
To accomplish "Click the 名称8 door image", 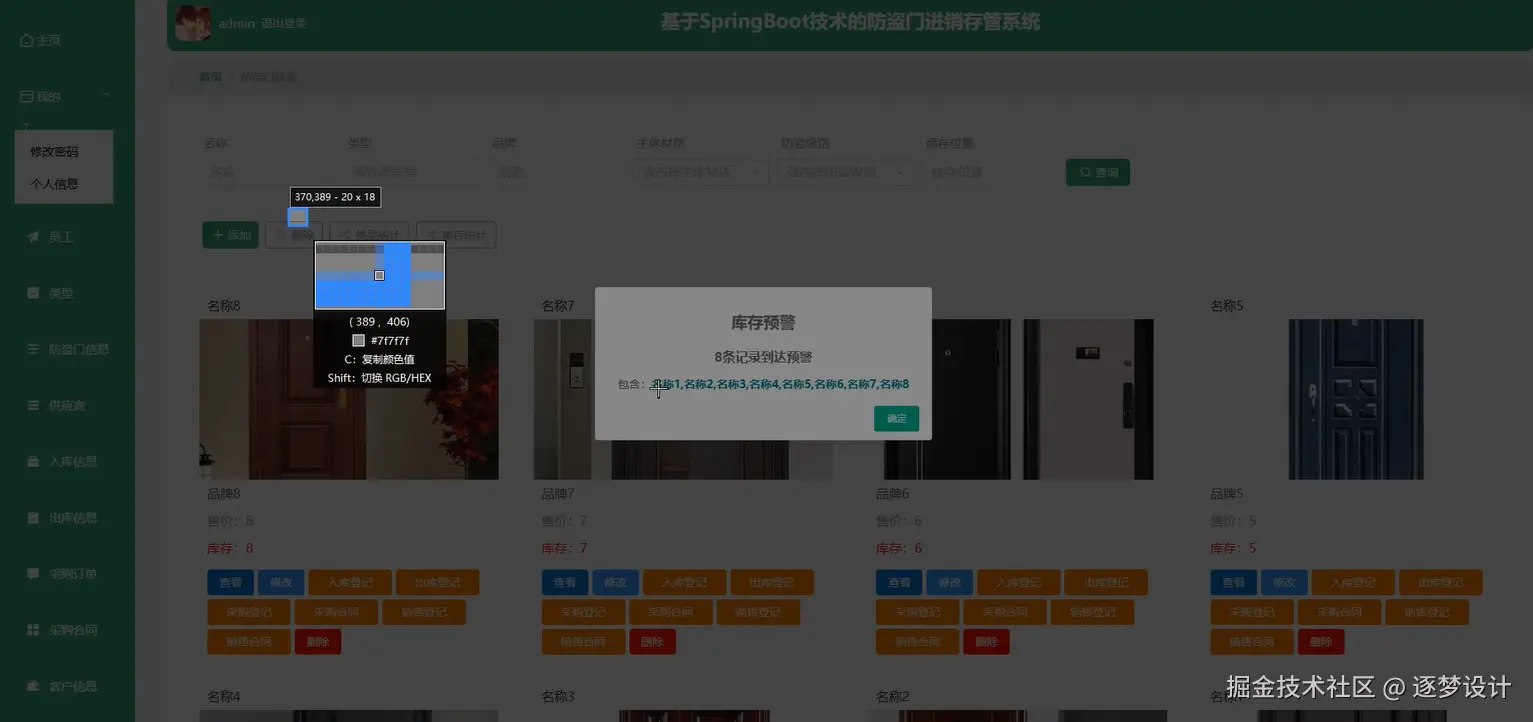I will [349, 399].
